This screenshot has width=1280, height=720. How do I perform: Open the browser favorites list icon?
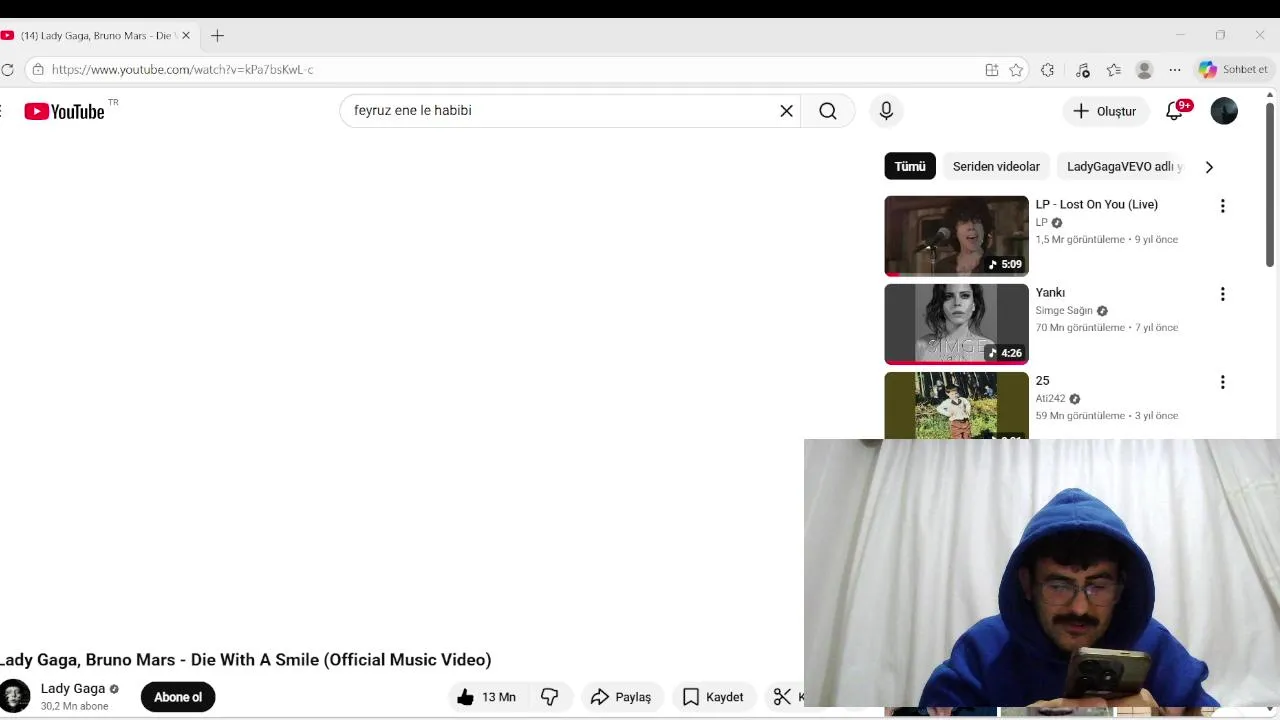[1113, 70]
